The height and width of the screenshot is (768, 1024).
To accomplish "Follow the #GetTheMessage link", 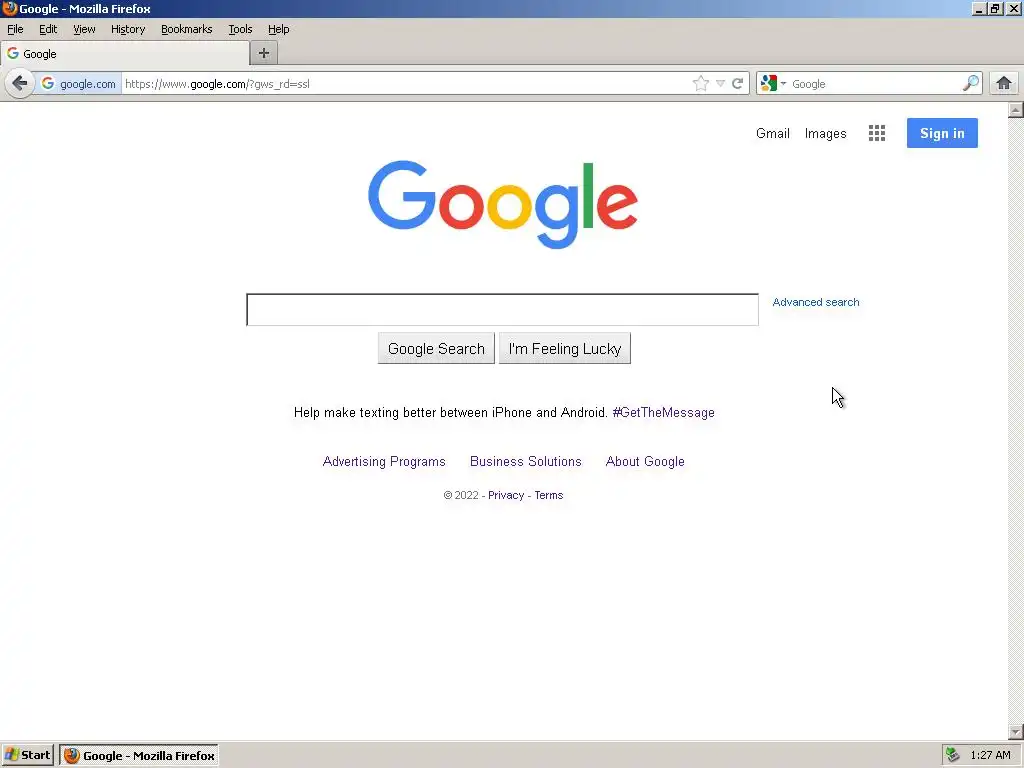I will pyautogui.click(x=664, y=413).
